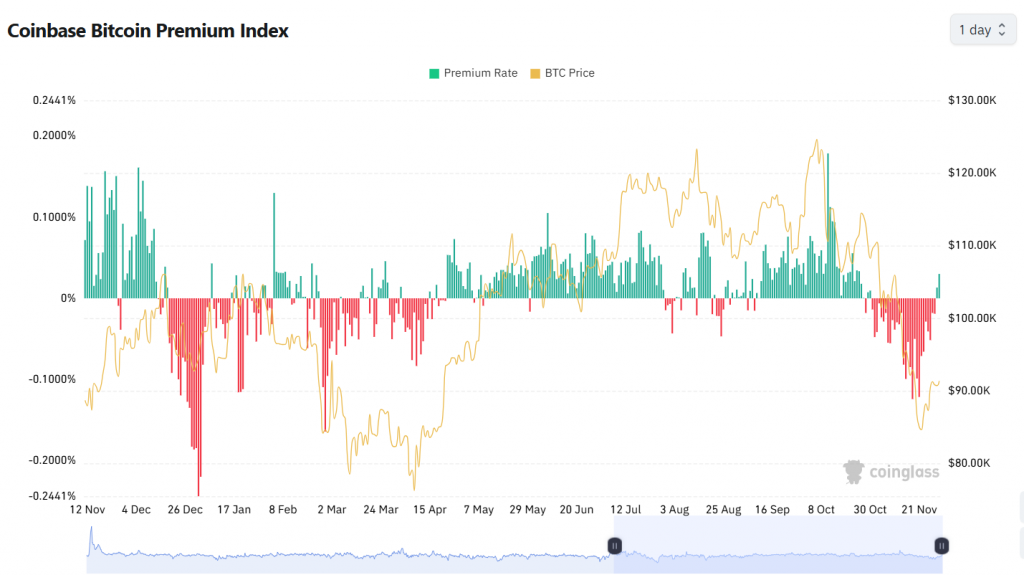Viewport: 1024px width, 575px height.
Task: Hide the BTC Price legend series
Action: click(567, 73)
